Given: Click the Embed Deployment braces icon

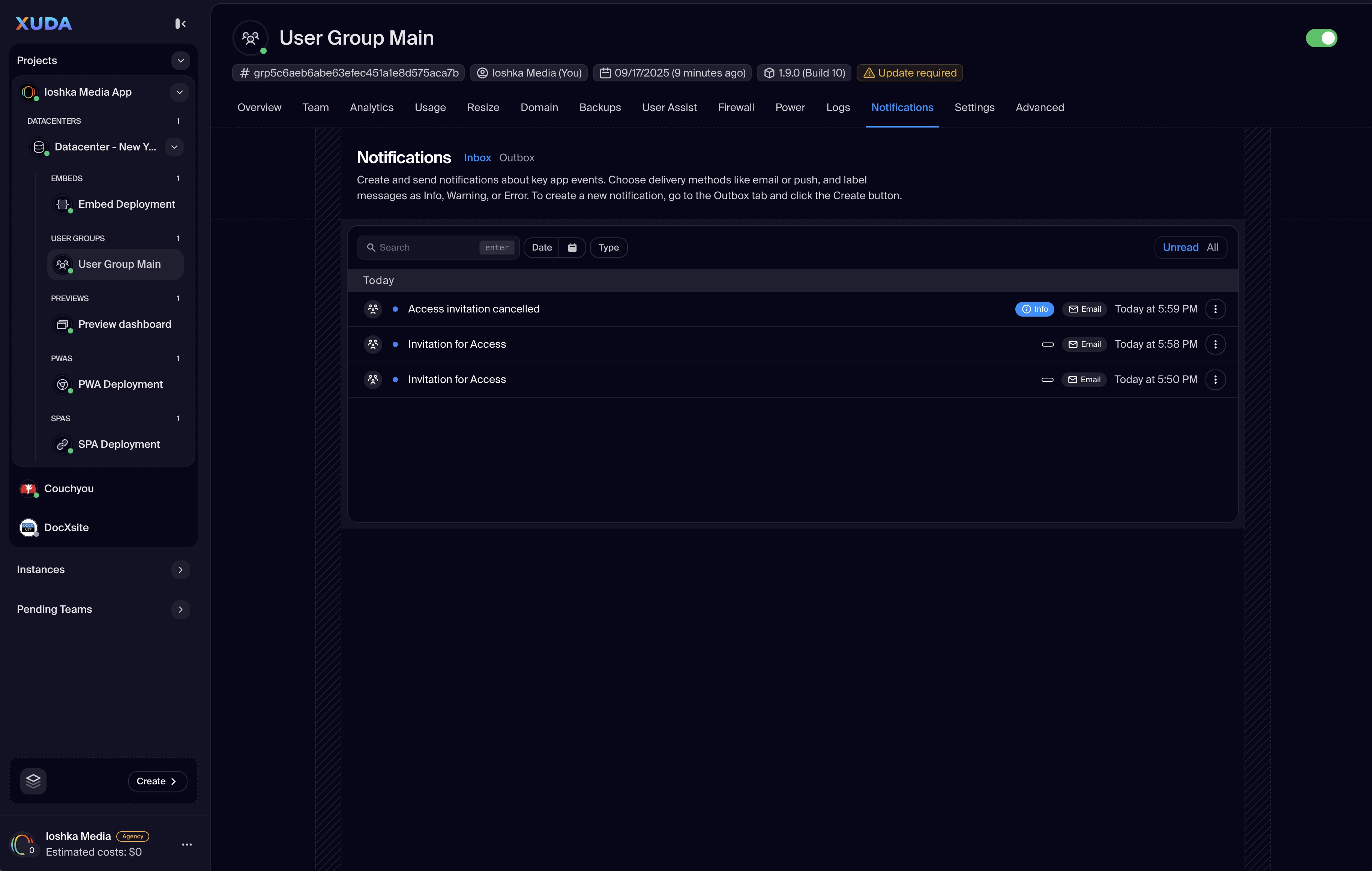Looking at the screenshot, I should [63, 204].
